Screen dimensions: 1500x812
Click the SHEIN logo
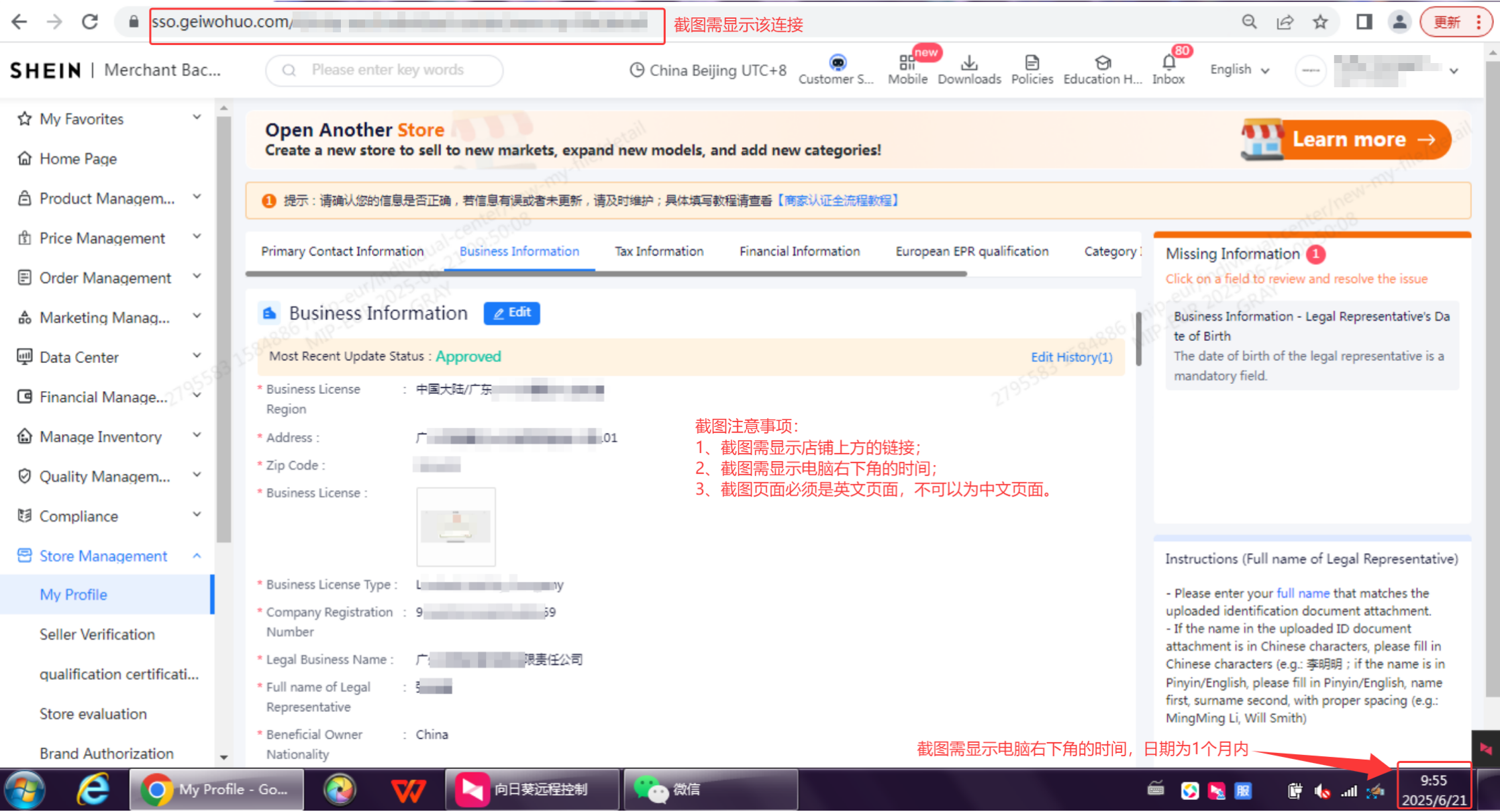(44, 70)
